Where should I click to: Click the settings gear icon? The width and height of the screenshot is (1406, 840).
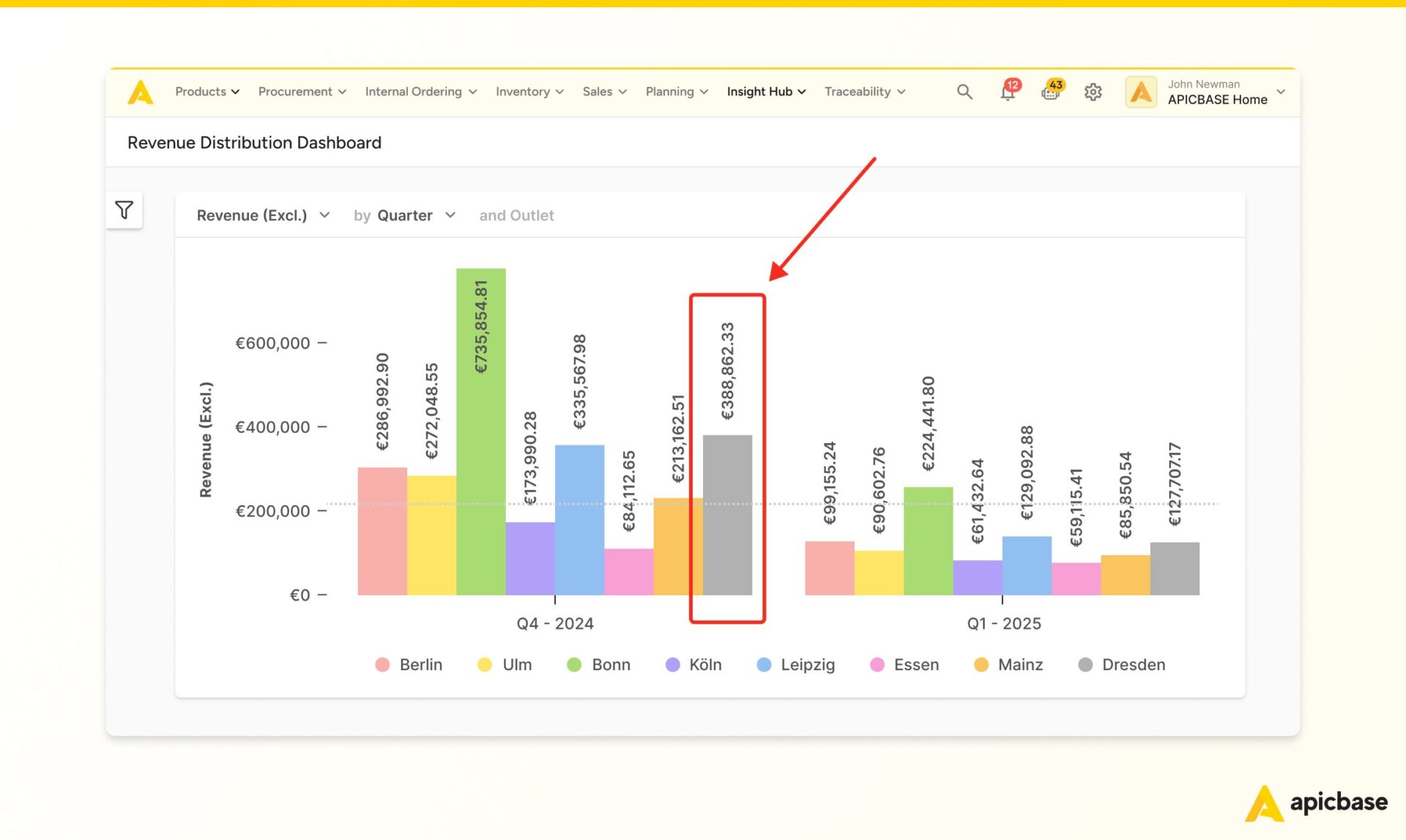point(1093,92)
